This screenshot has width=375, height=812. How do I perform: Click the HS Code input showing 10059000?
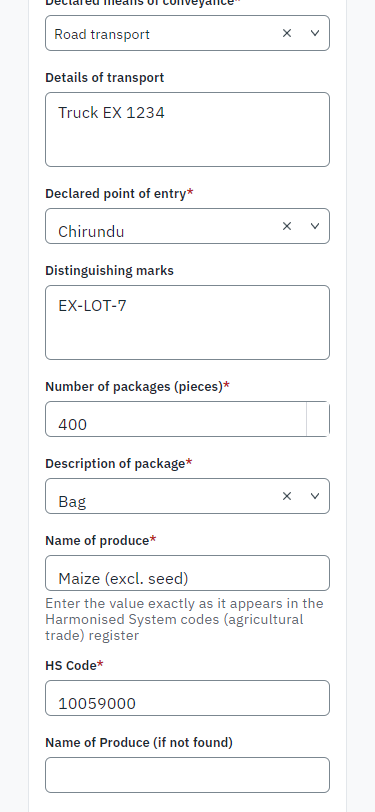(x=188, y=698)
